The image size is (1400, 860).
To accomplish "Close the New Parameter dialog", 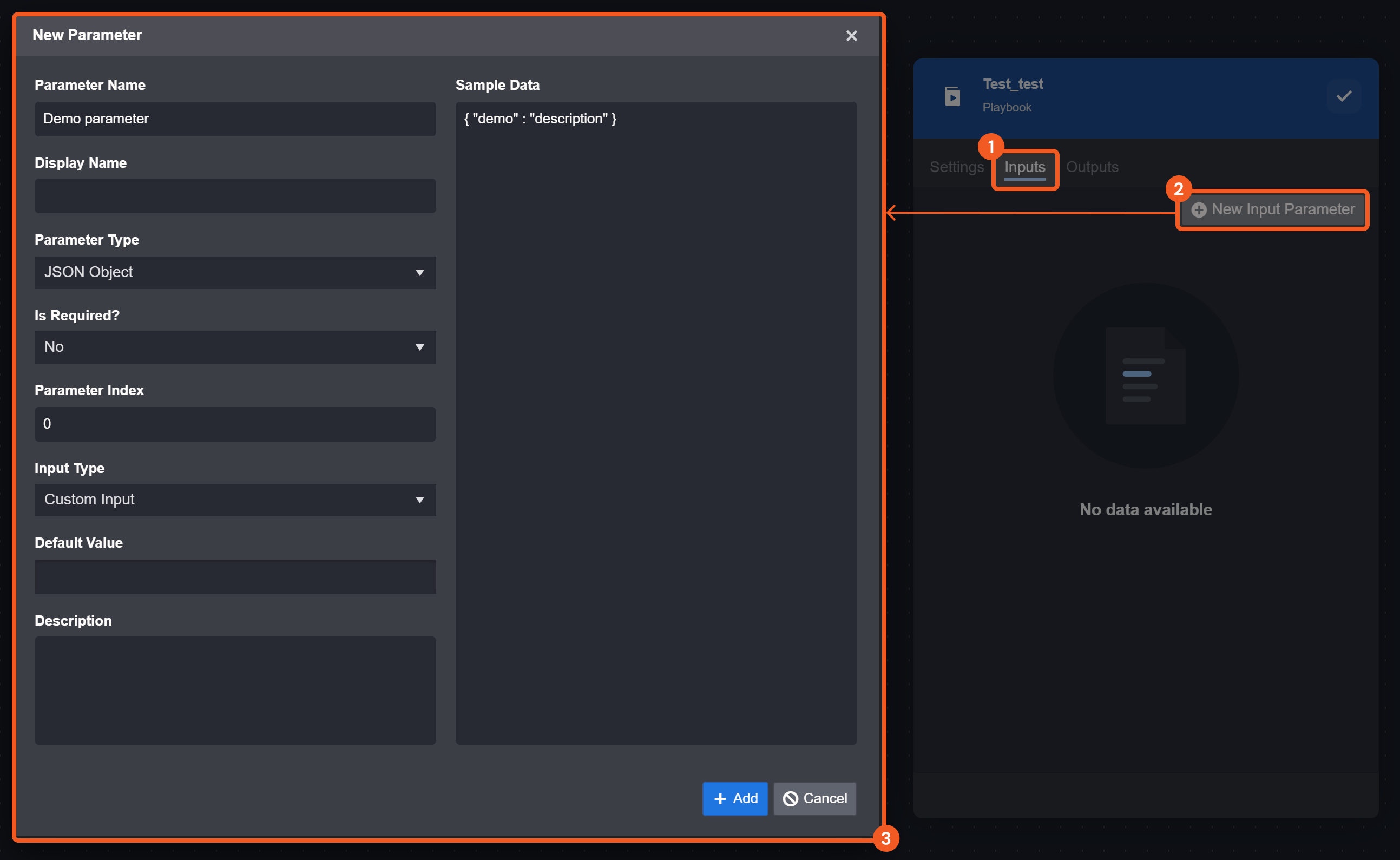I will coord(851,36).
